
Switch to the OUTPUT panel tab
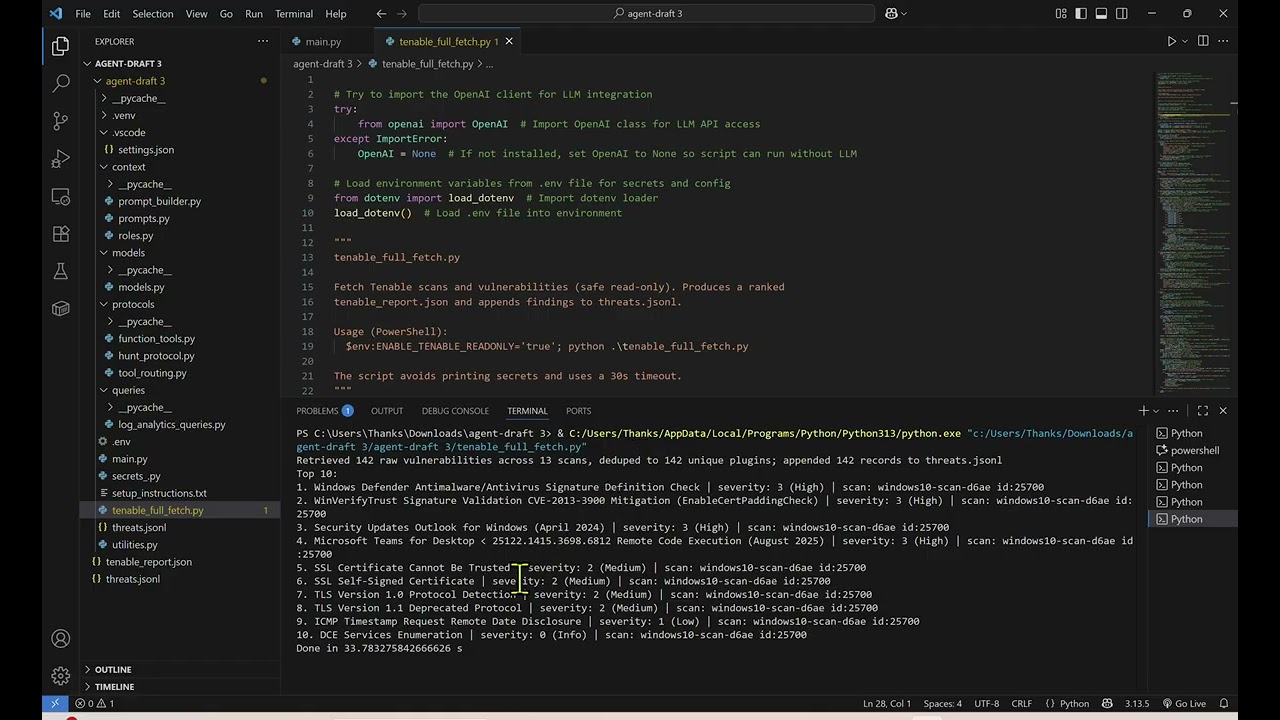click(386, 411)
